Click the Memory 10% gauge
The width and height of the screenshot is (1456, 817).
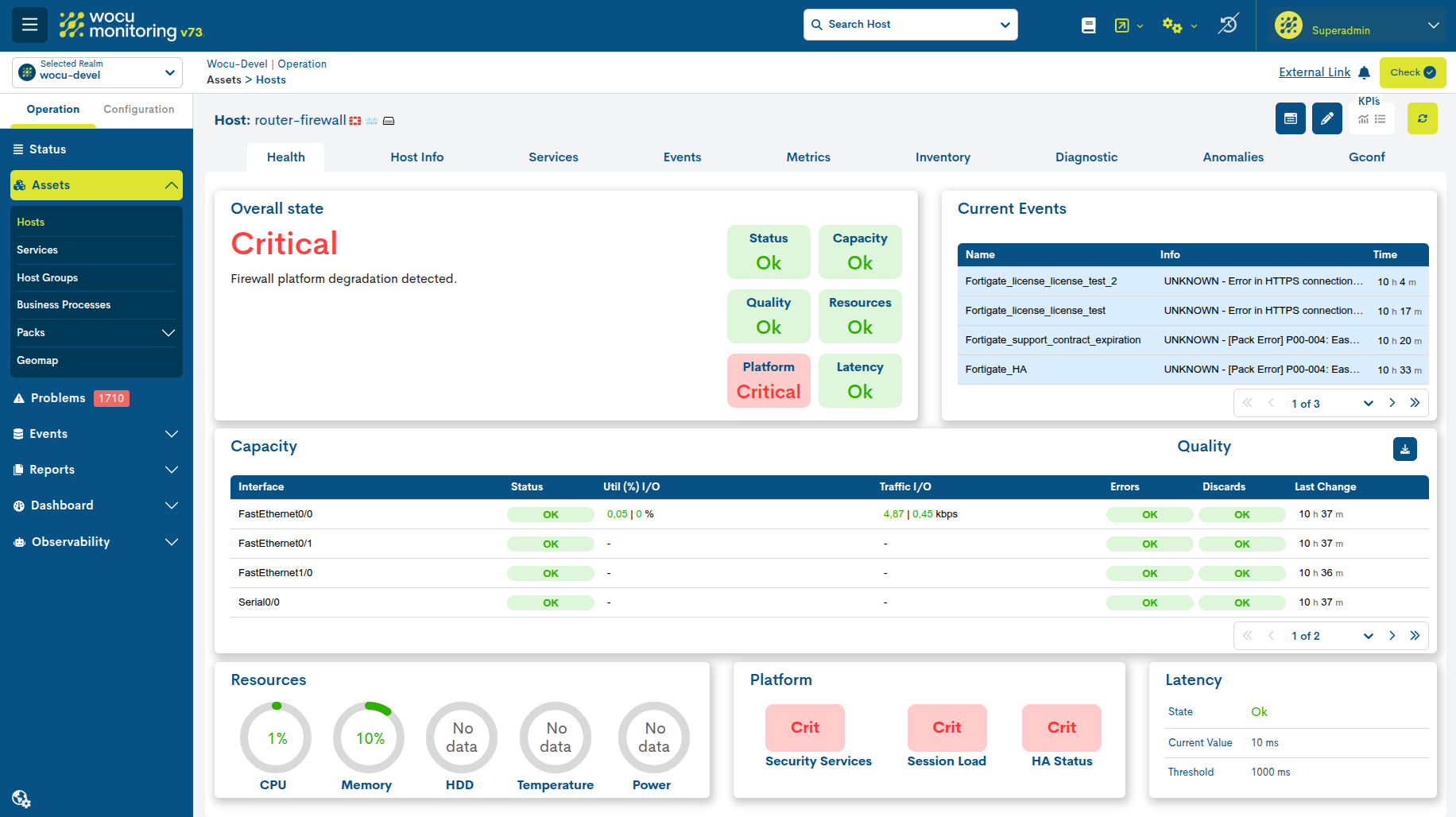pos(369,738)
